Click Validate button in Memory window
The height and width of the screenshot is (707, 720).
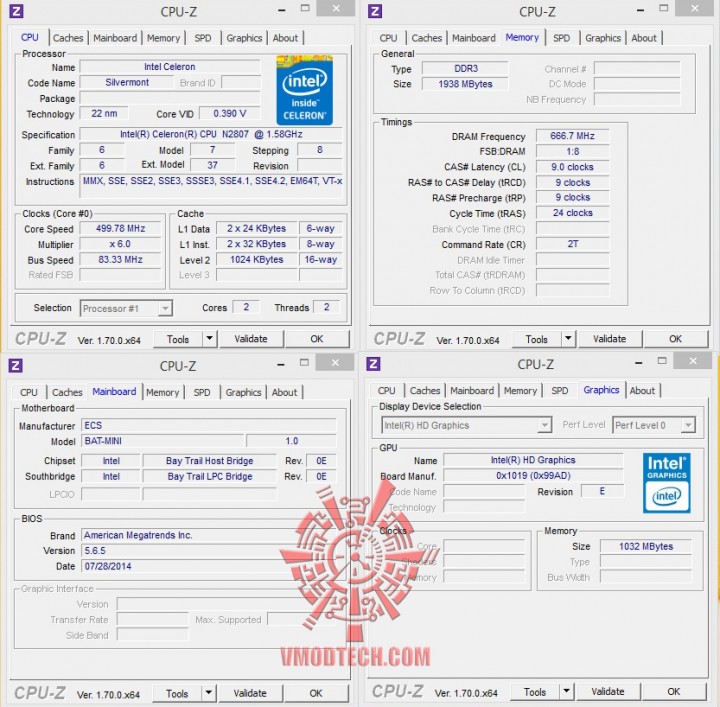[609, 339]
